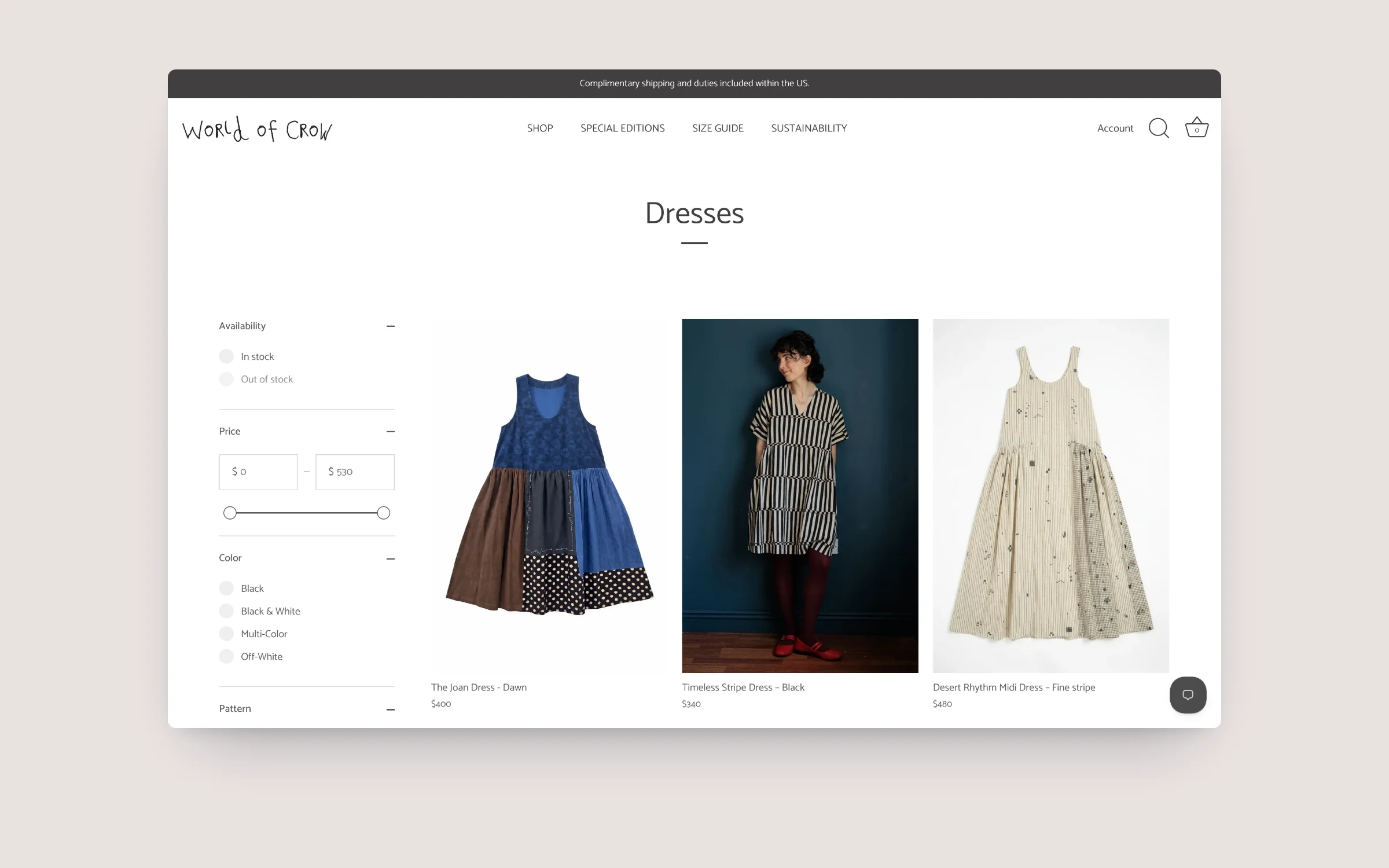Click the $400 price text

[x=441, y=704]
